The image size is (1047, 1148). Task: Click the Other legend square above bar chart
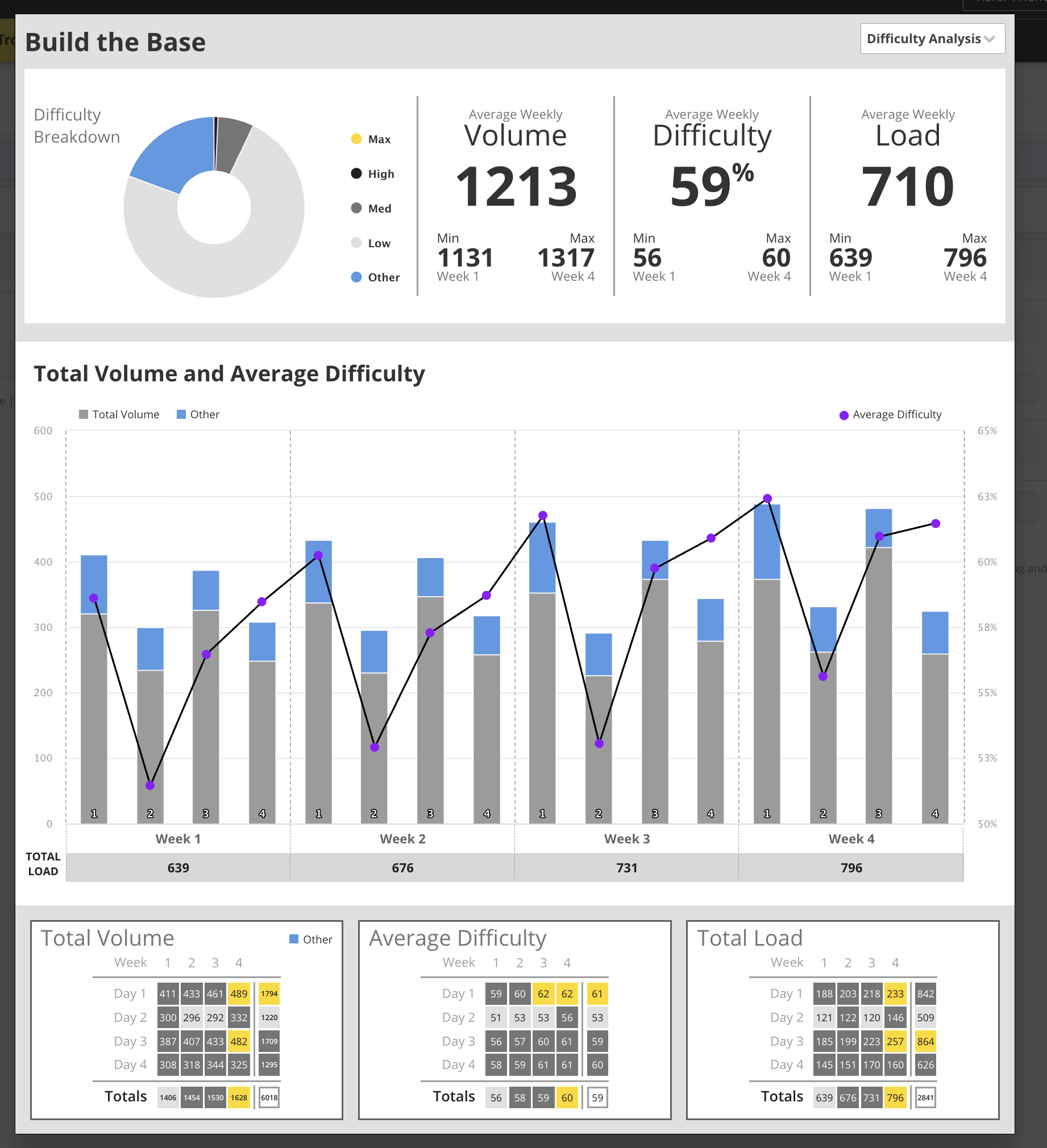(181, 414)
